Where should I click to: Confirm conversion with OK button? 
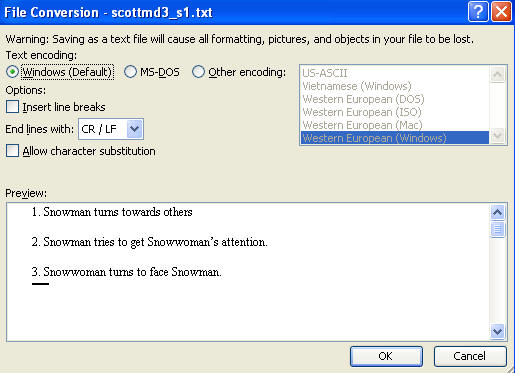click(x=386, y=356)
